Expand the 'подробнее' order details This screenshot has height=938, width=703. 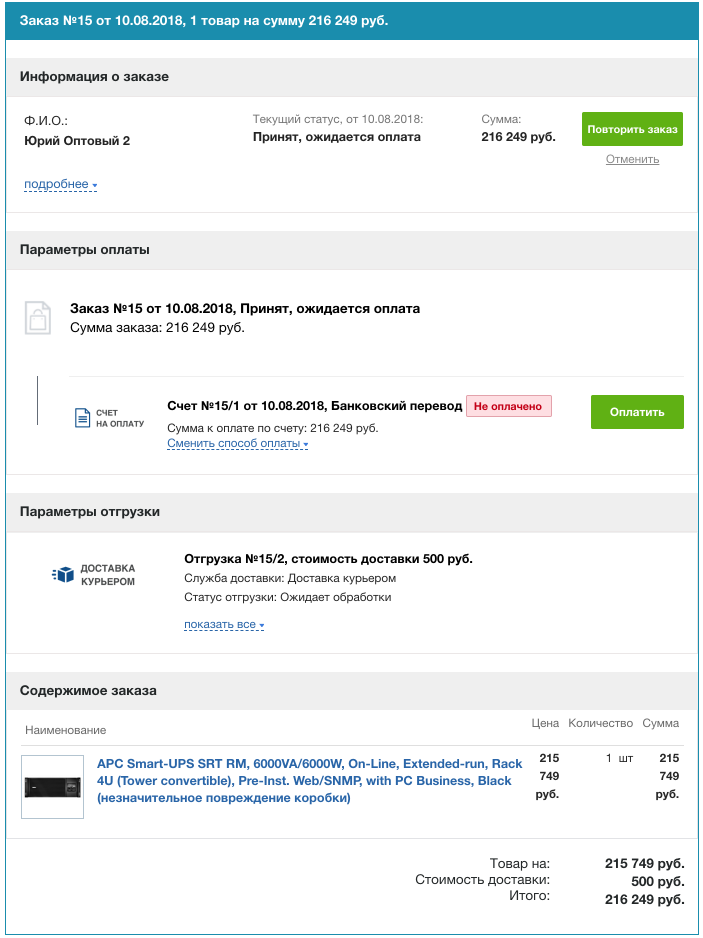pos(60,184)
